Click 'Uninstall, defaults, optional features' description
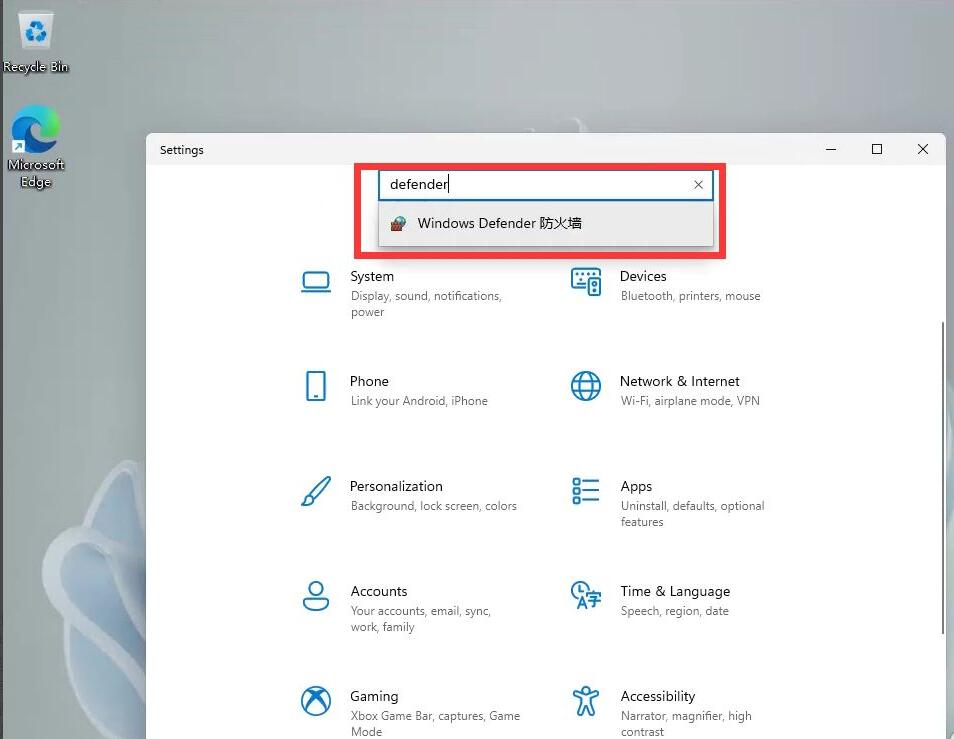954x739 pixels. click(692, 513)
